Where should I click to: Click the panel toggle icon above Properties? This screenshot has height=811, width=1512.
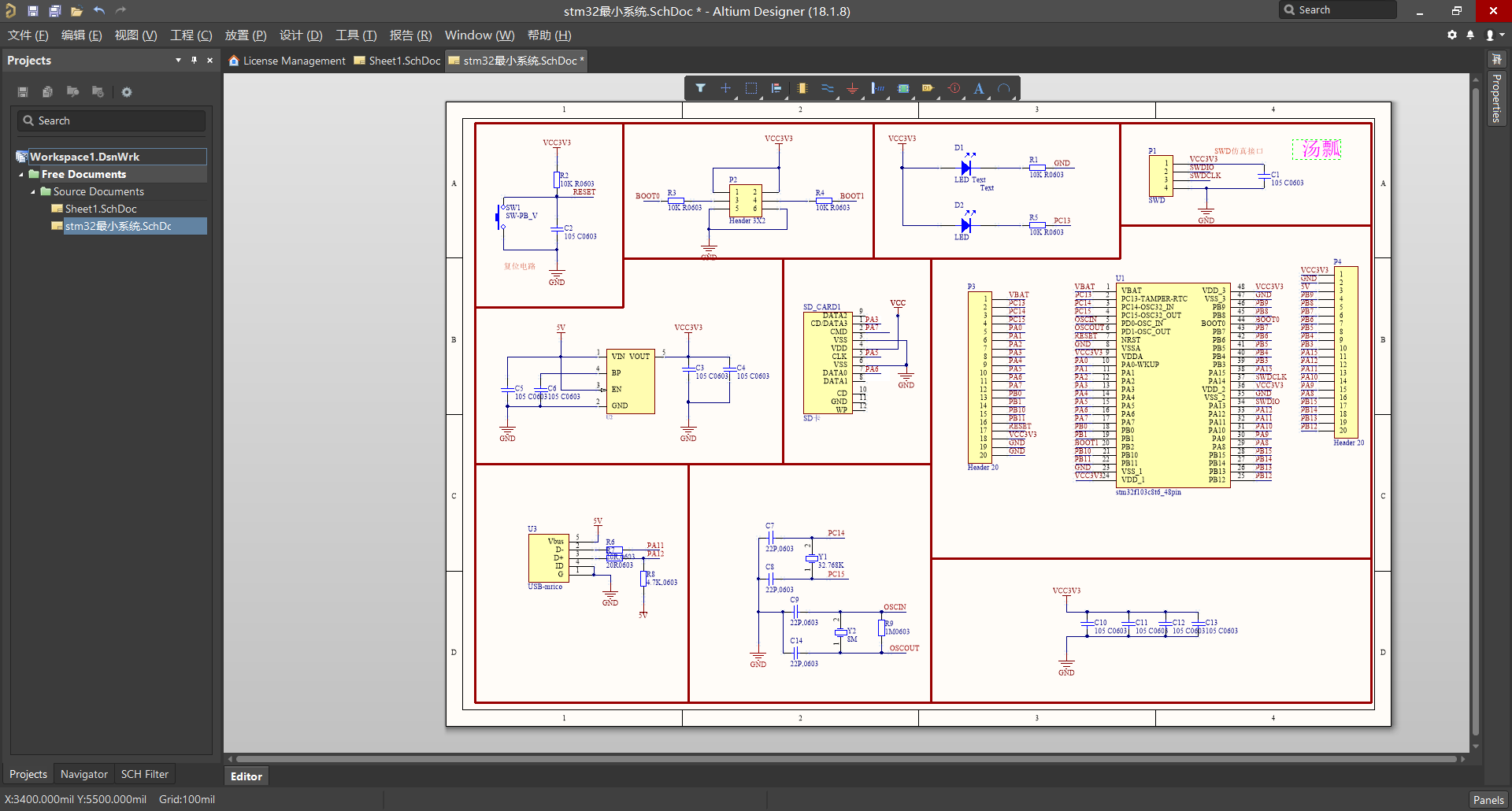click(1496, 59)
